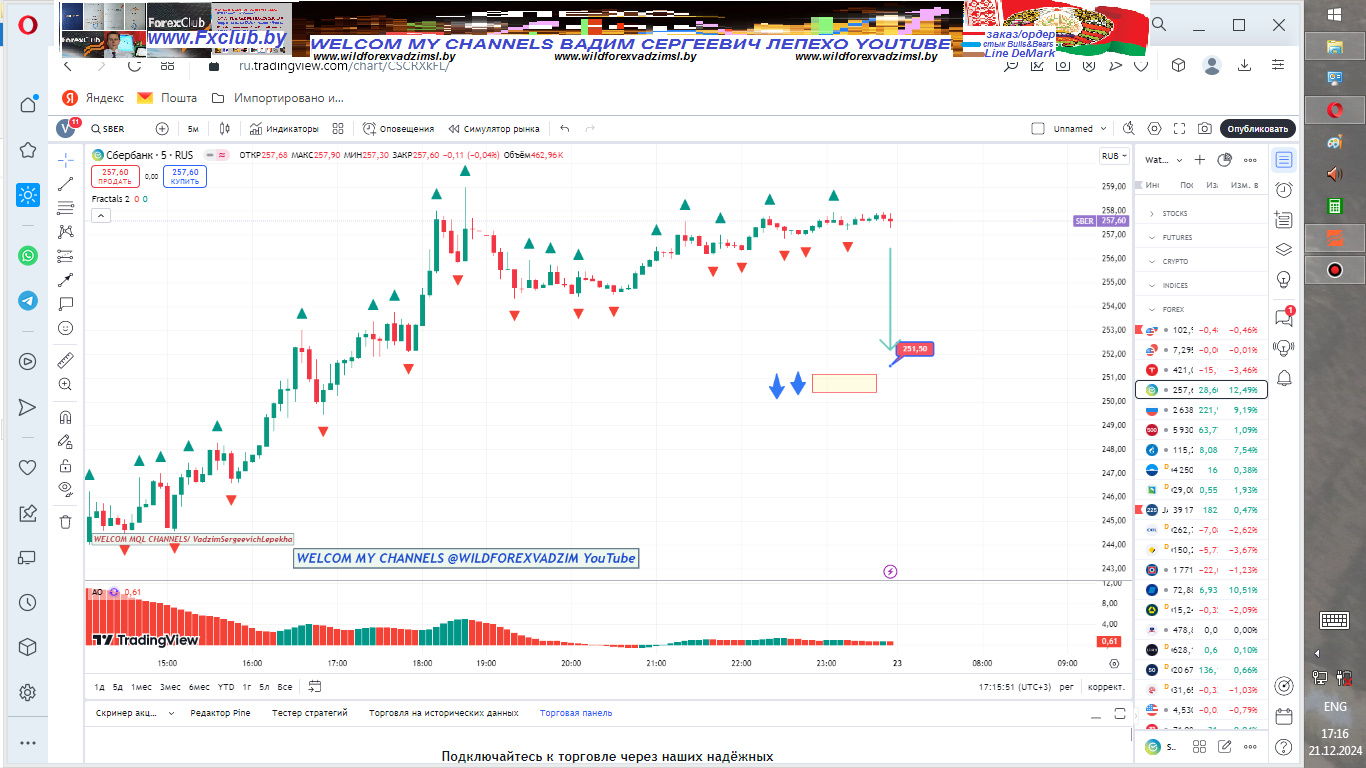Viewport: 1366px width, 768px height.
Task: Select the crosshair cursor tool
Action: click(65, 160)
